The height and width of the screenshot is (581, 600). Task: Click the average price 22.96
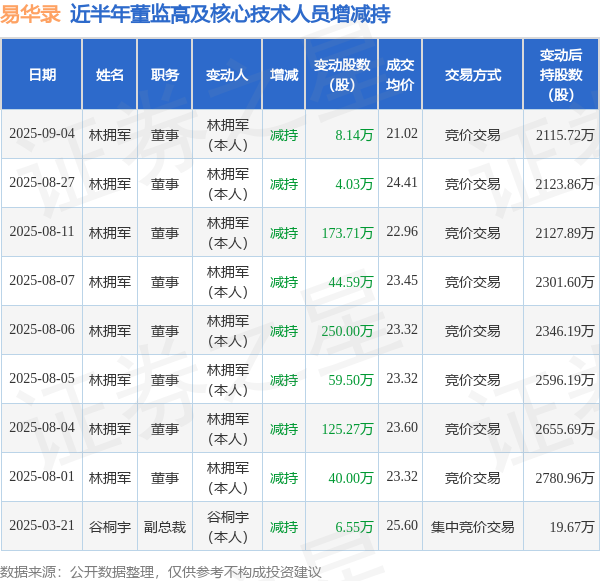(402, 232)
